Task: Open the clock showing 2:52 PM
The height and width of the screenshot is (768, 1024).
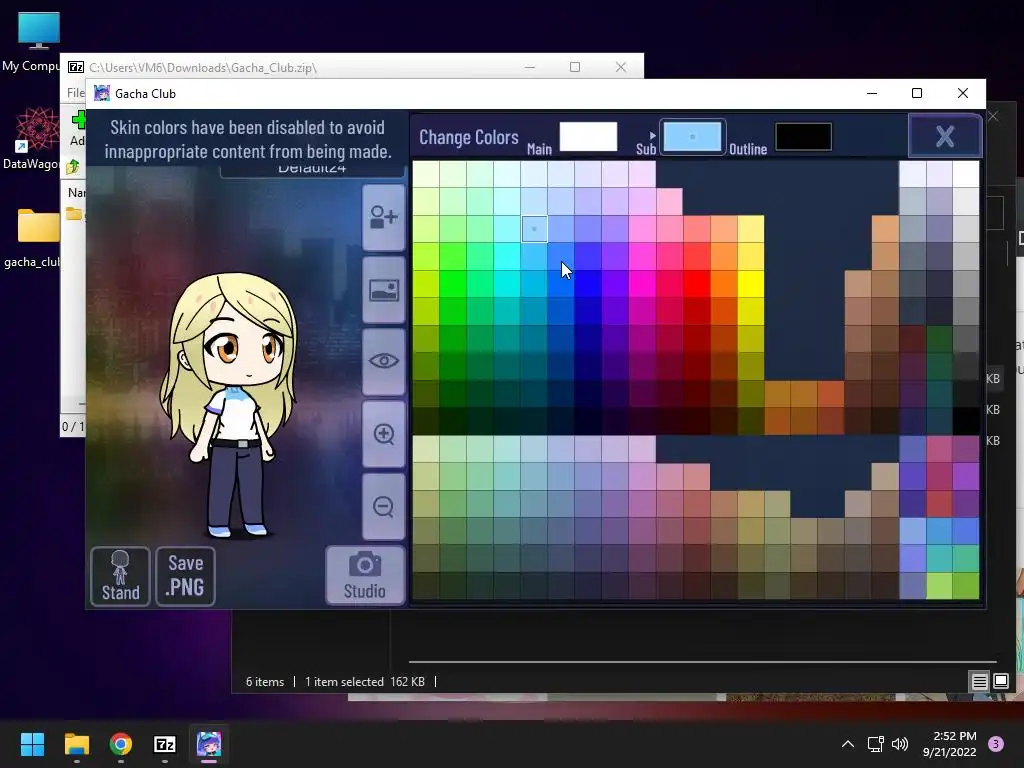Action: [950, 744]
